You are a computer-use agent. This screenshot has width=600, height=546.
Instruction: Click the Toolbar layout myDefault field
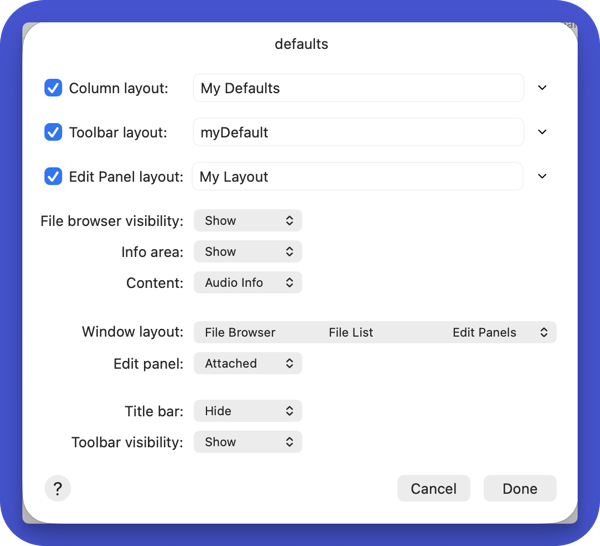pos(358,132)
